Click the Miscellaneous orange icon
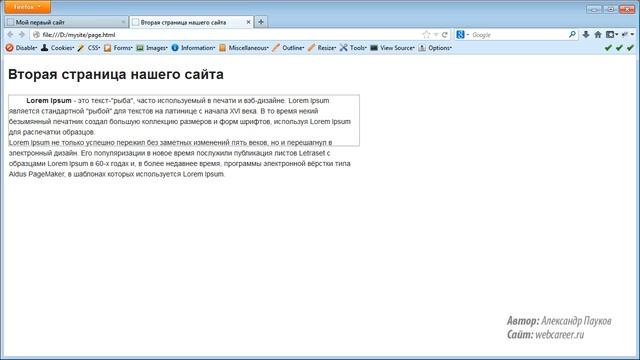 coord(222,48)
